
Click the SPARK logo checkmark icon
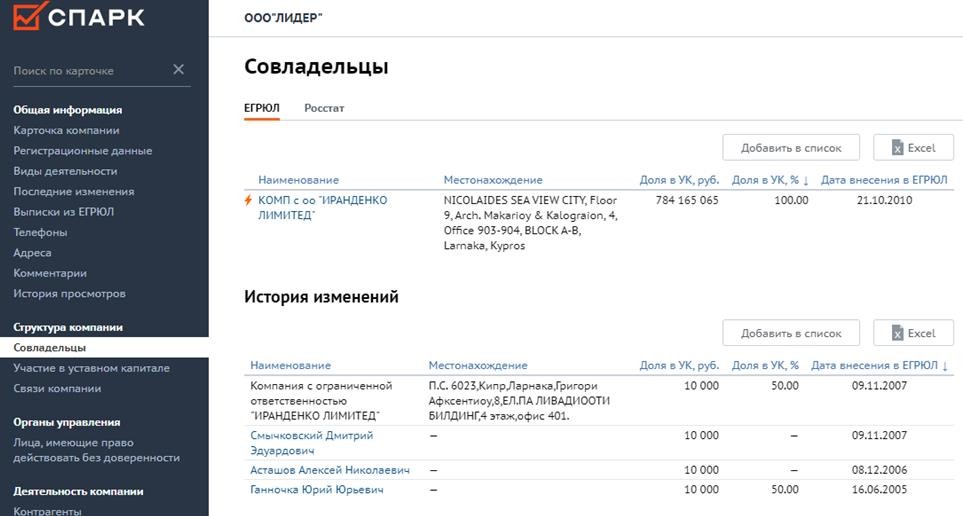pos(27,15)
